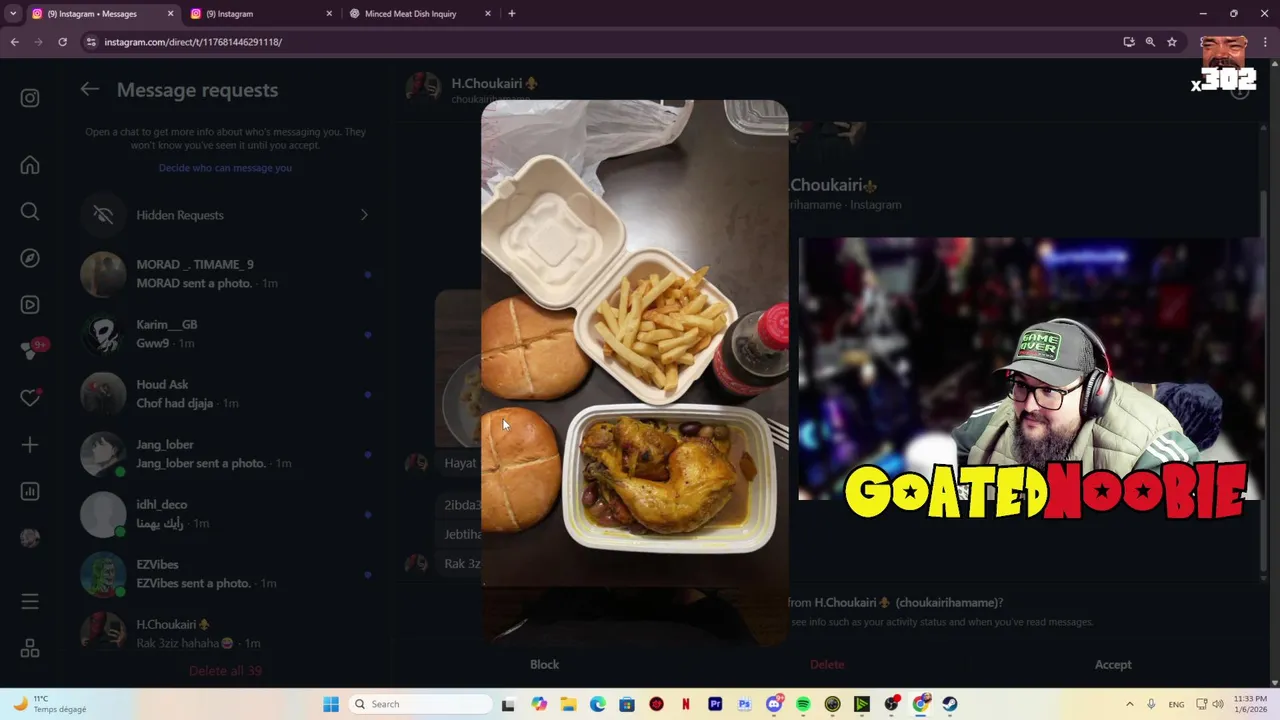Open Notifications heart icon

30,398
